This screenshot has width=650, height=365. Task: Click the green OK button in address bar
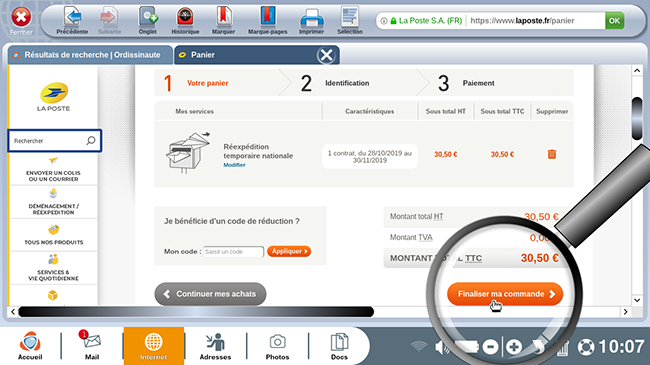pyautogui.click(x=614, y=20)
